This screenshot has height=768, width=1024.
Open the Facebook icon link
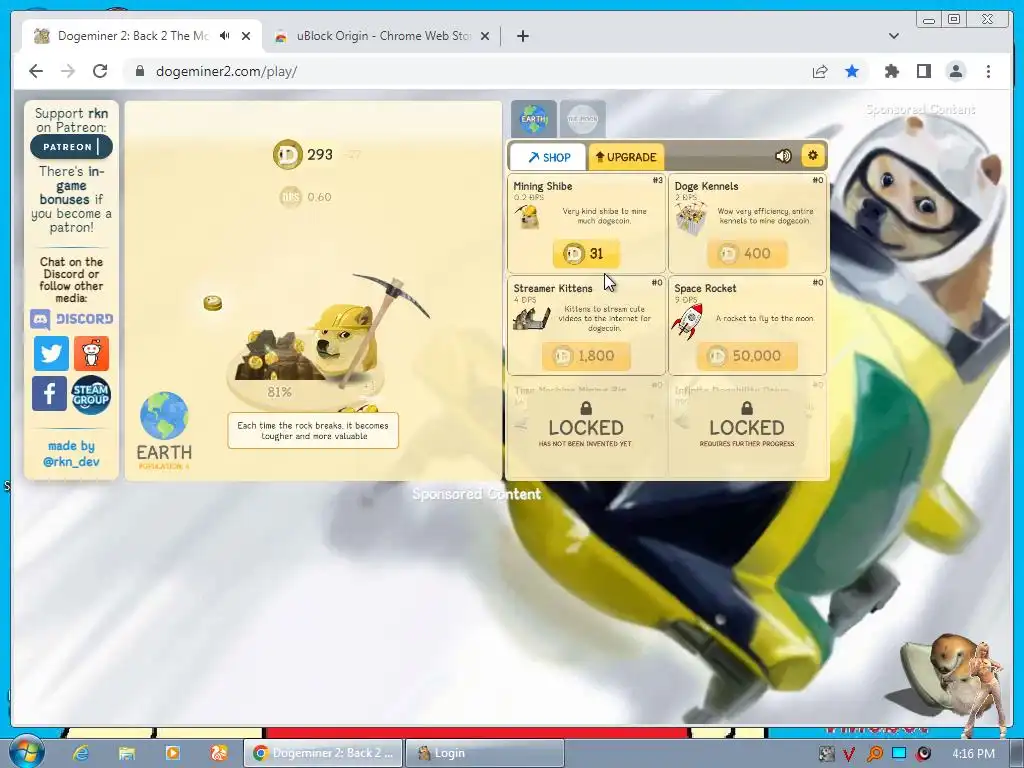pos(50,394)
